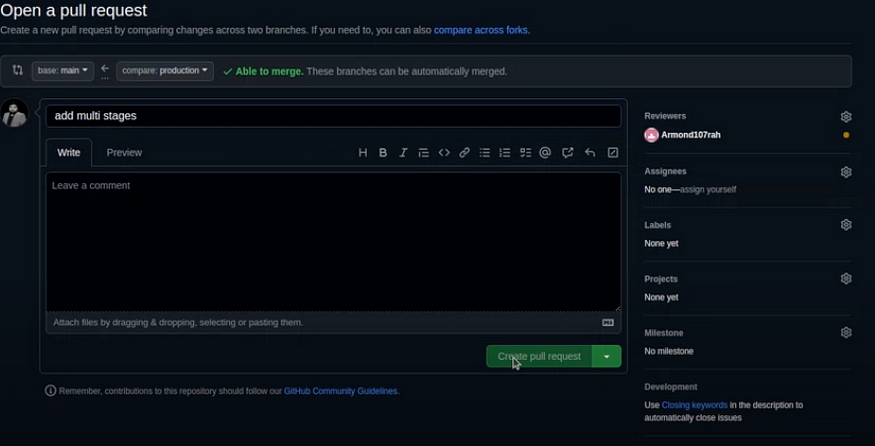Viewport: 875px width, 446px height.
Task: Open Assignees settings gear
Action: [846, 172]
